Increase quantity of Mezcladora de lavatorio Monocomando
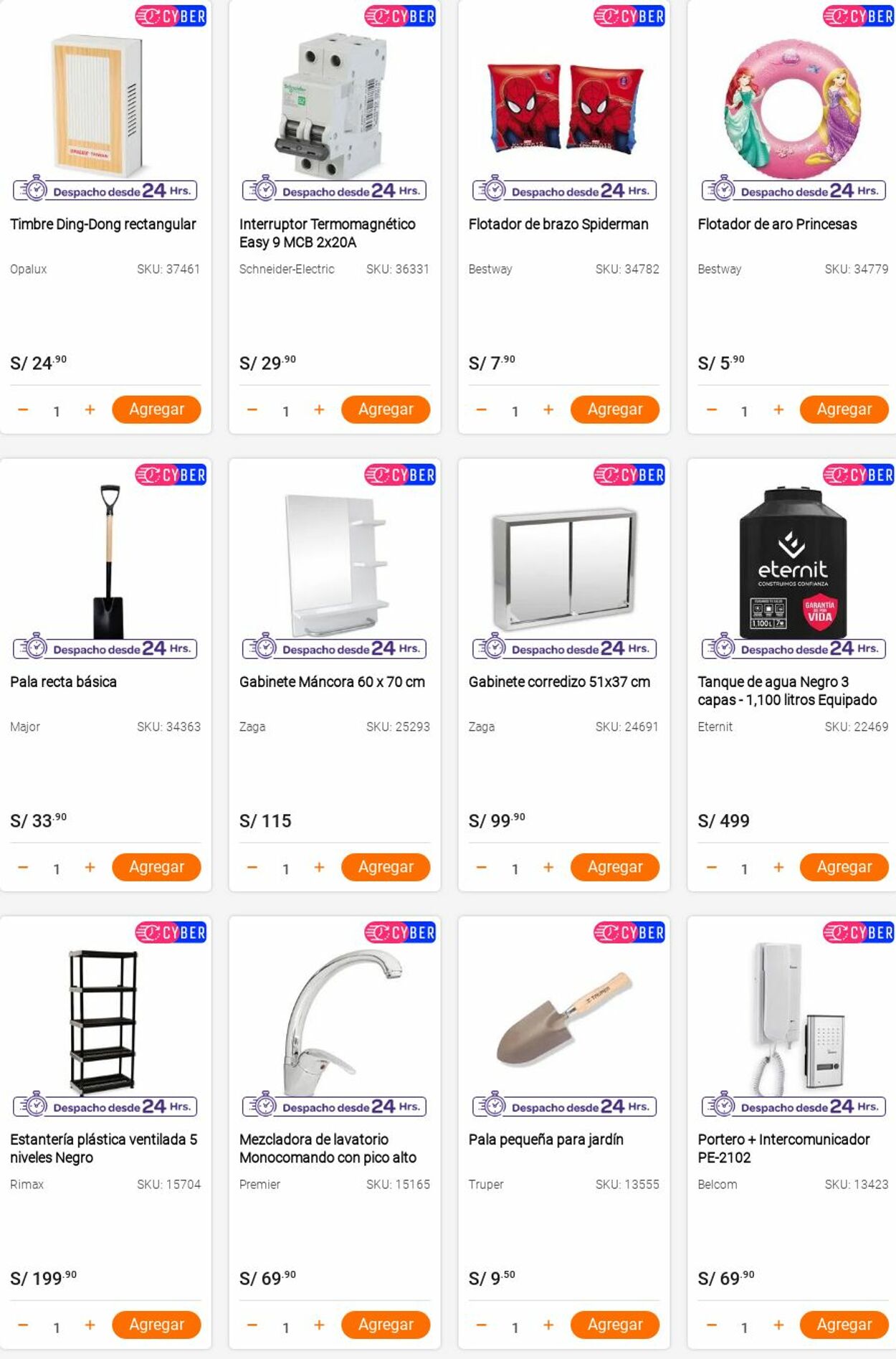This screenshot has width=896, height=1359. (319, 1325)
